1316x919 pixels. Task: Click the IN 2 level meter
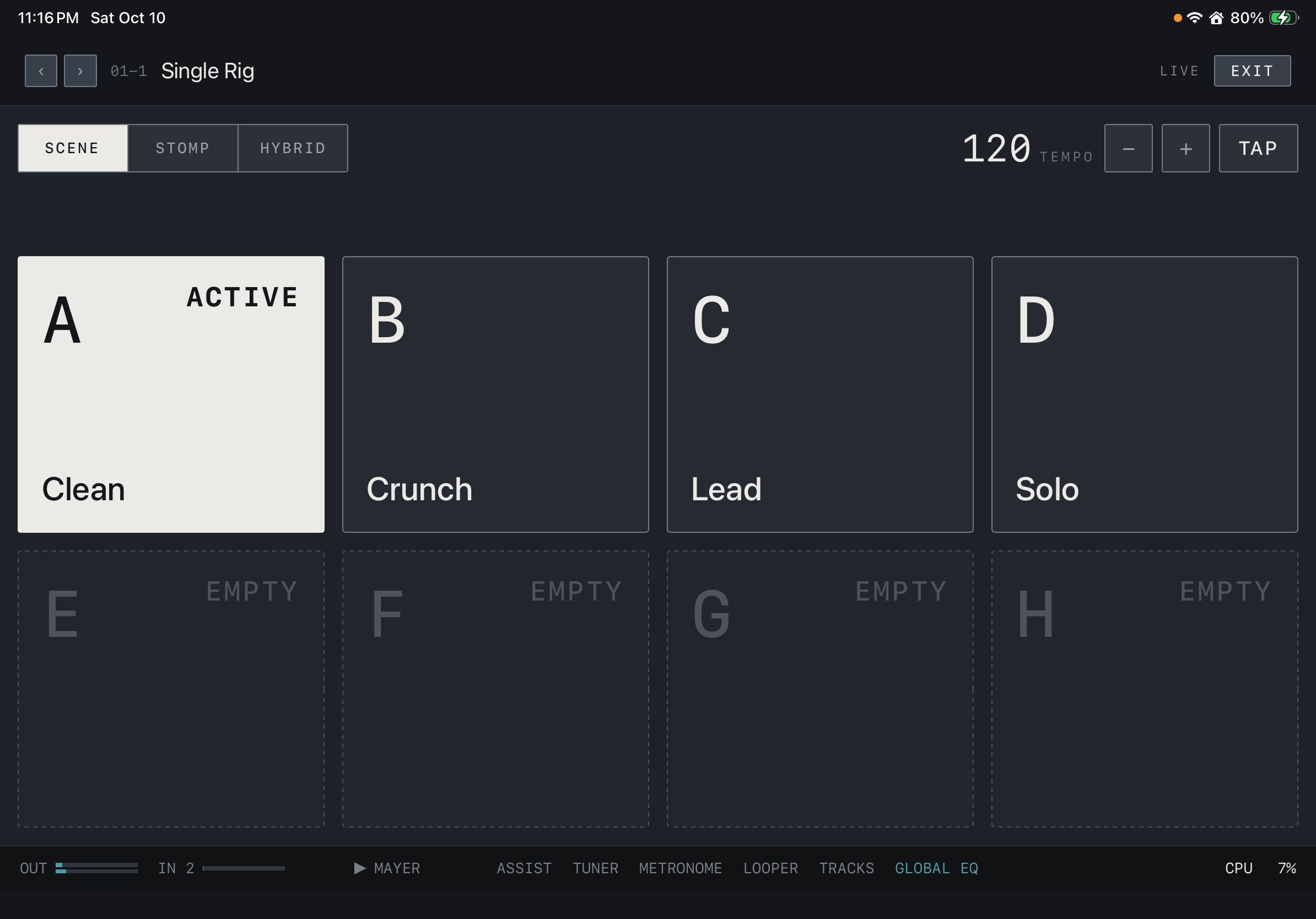[x=244, y=868]
